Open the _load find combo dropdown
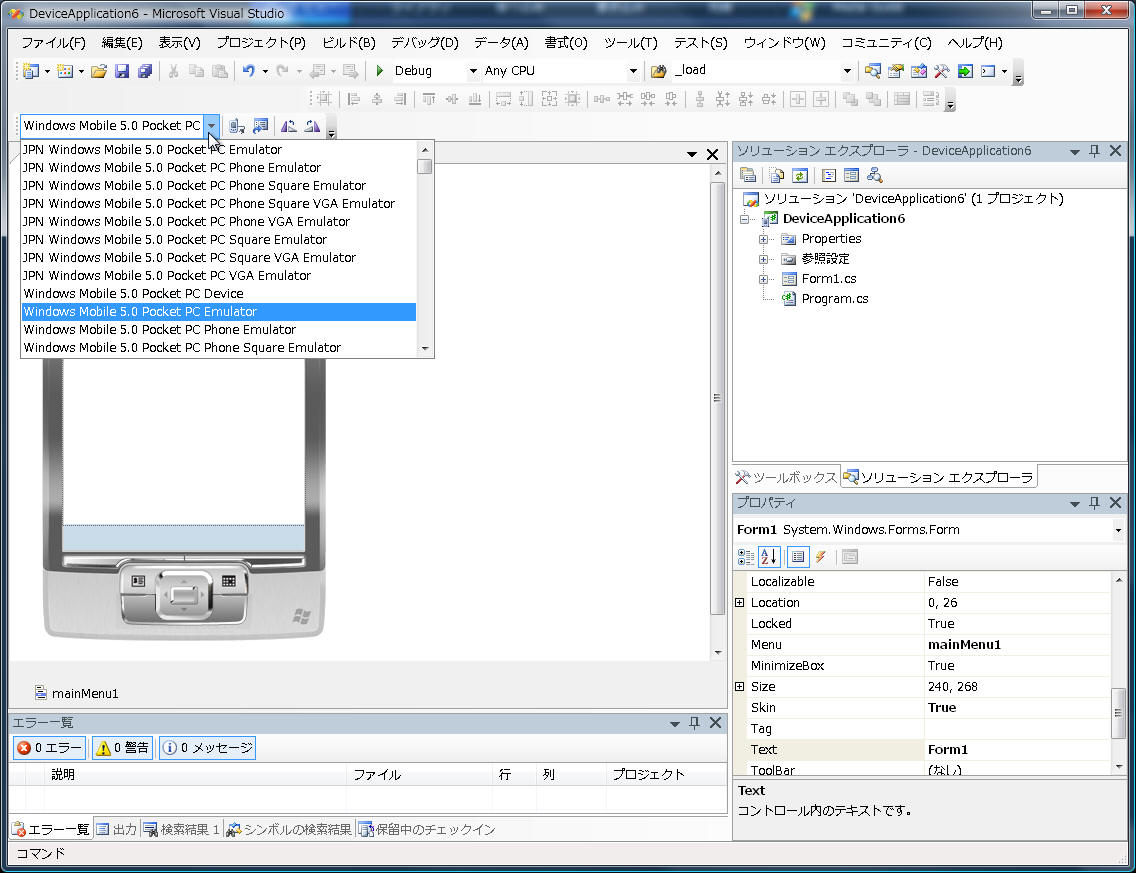1136x873 pixels. point(847,71)
